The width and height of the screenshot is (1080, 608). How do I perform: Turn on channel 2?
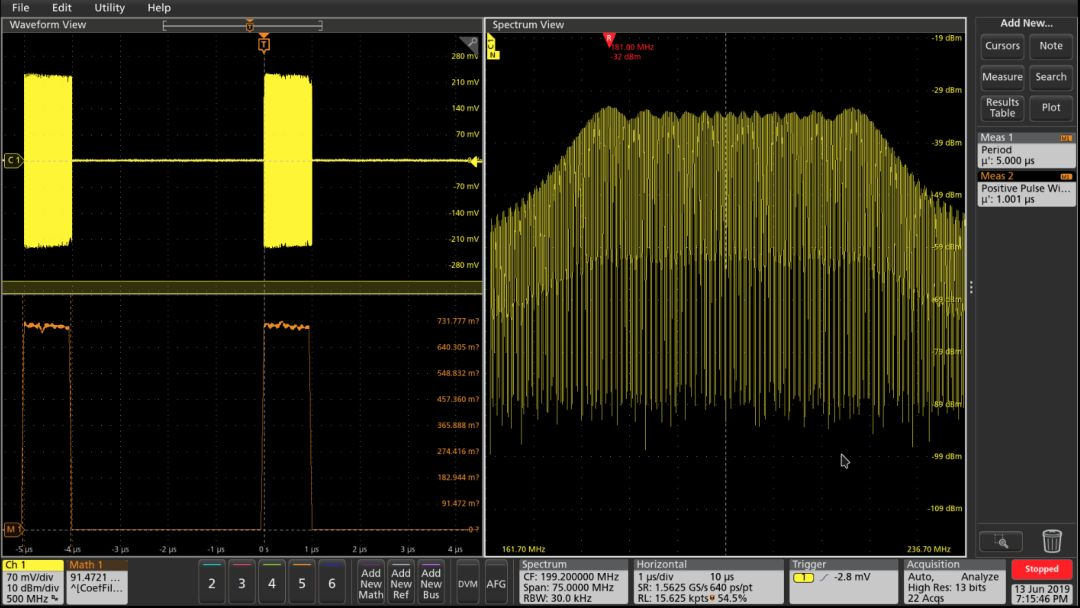(x=211, y=583)
